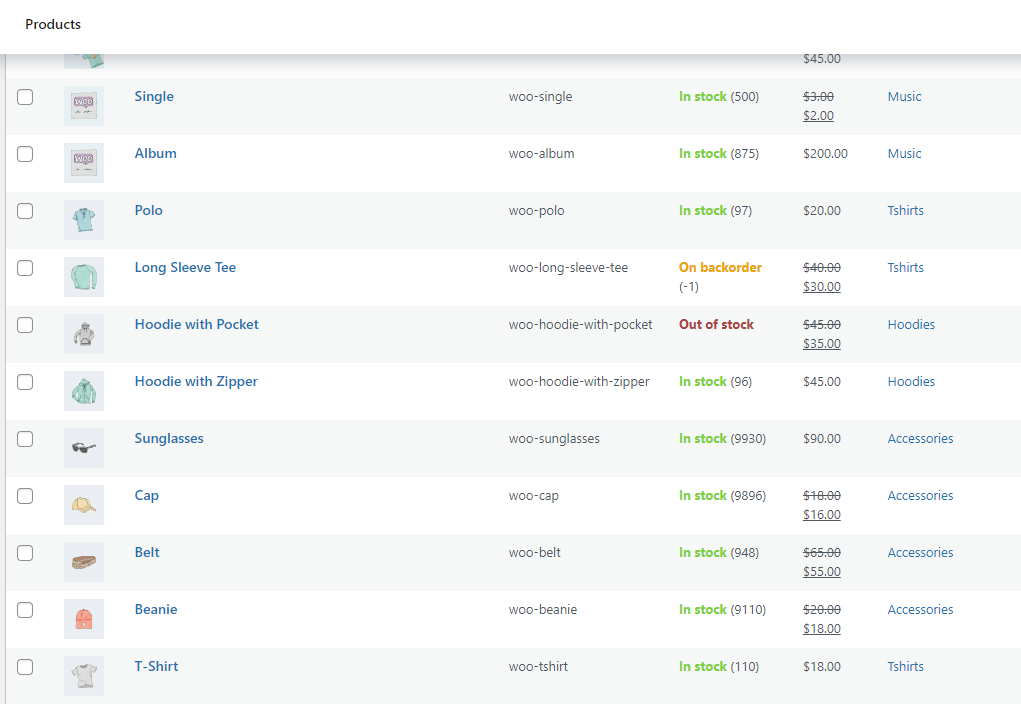1021x704 pixels.
Task: Open the Album product link
Action: coord(156,154)
